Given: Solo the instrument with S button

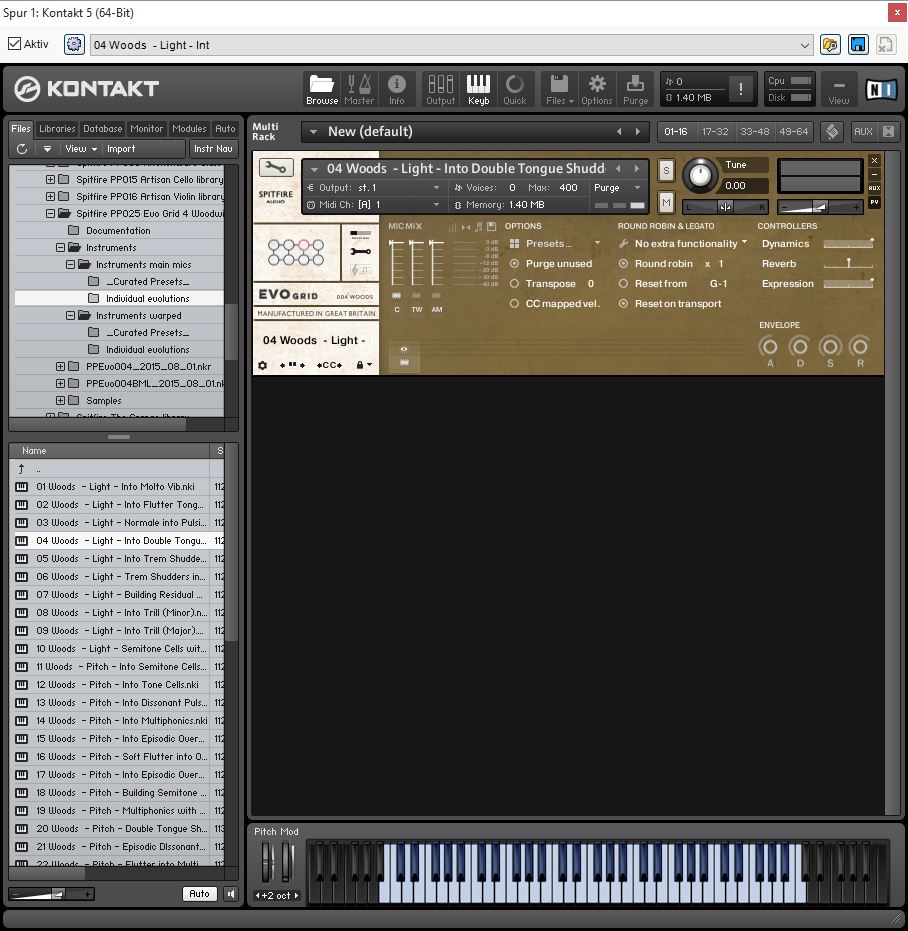Looking at the screenshot, I should point(666,171).
